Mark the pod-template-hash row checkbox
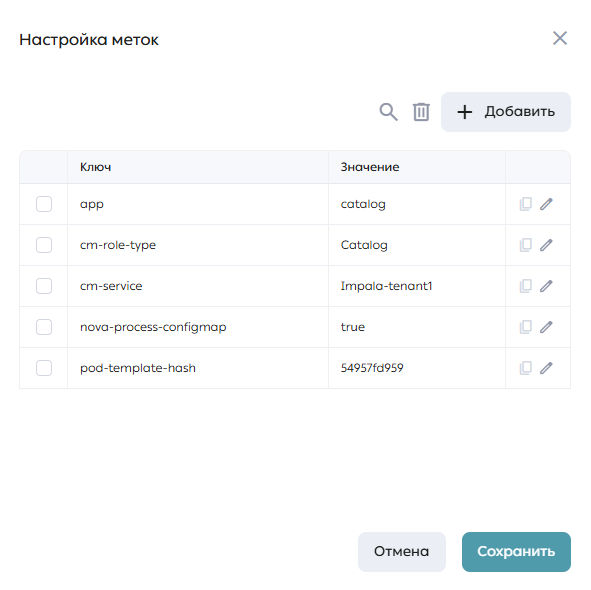The height and width of the screenshot is (590, 591). tap(44, 368)
